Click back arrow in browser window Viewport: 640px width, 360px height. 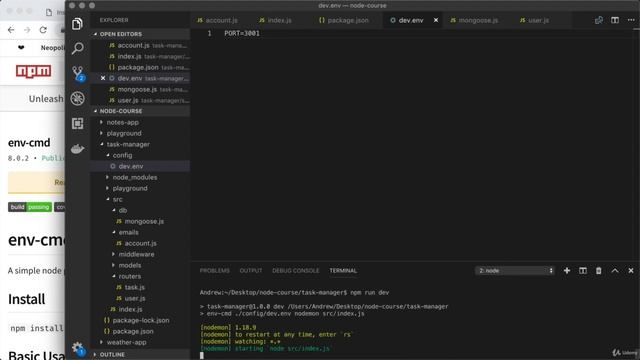pos(11,30)
